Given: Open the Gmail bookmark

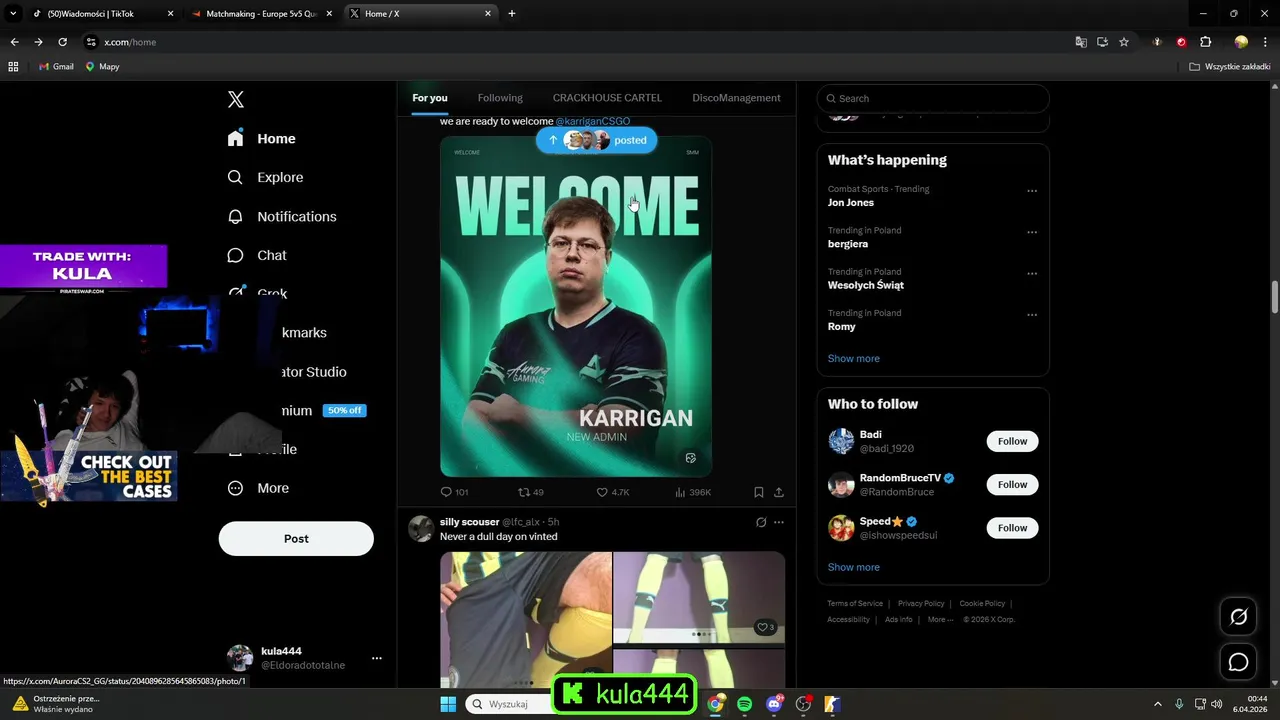Looking at the screenshot, I should click(x=56, y=66).
